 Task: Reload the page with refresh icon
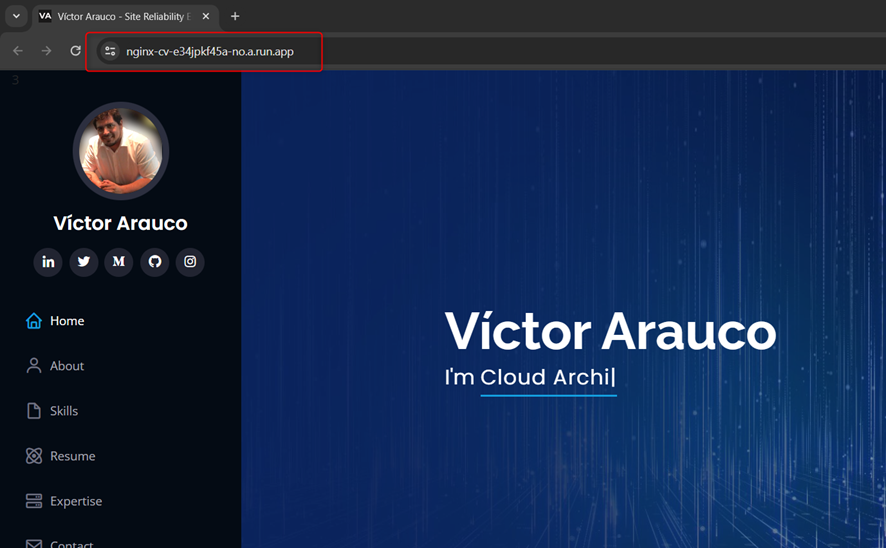(75, 51)
